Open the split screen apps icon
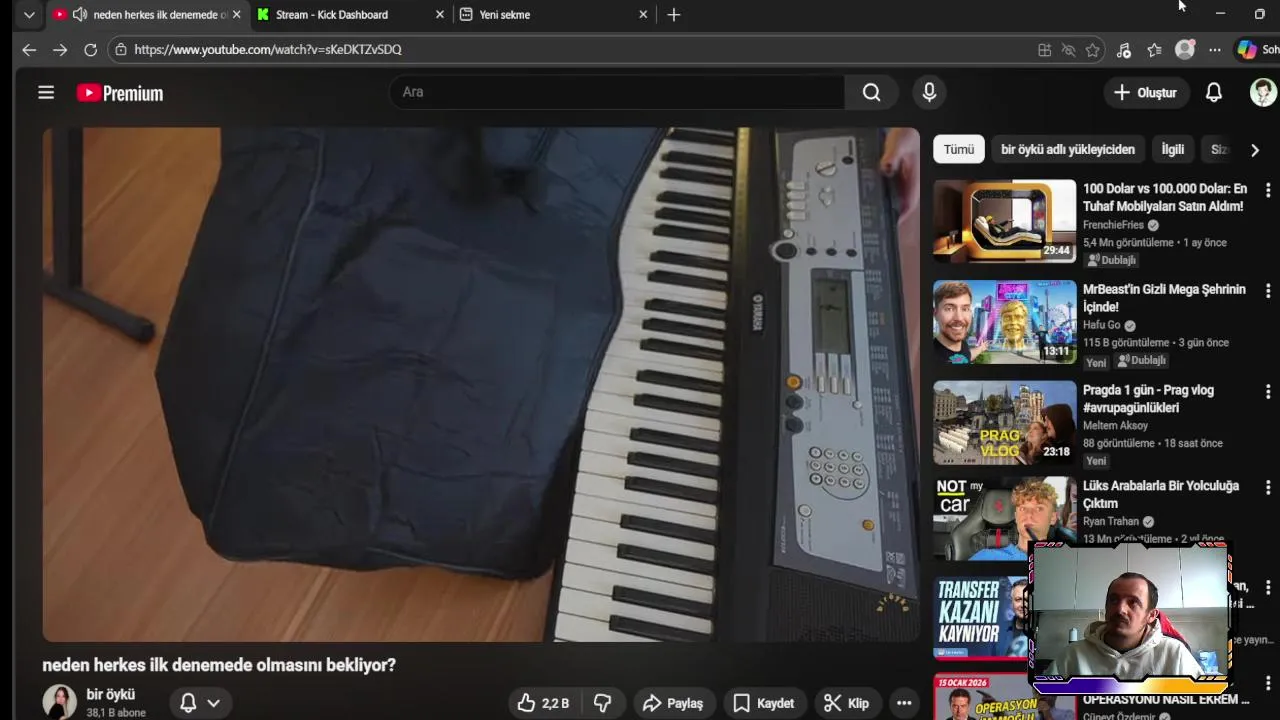 [x=1044, y=50]
